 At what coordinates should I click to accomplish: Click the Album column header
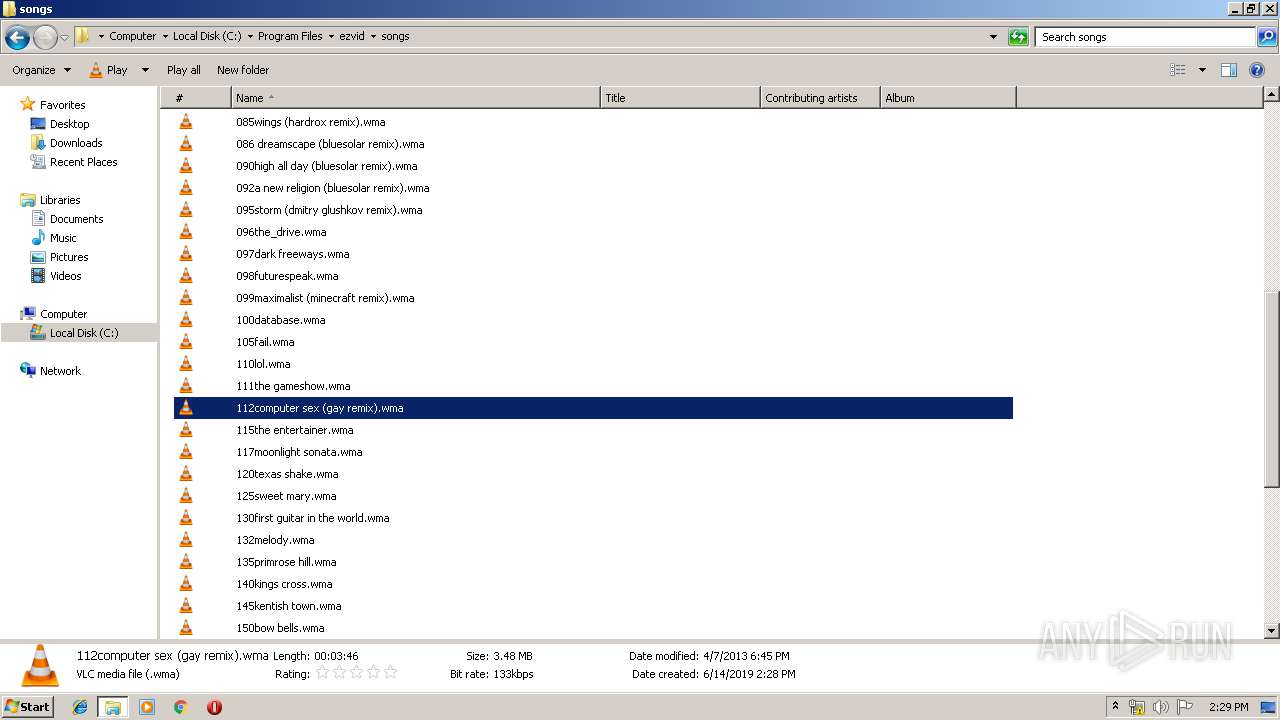(948, 98)
